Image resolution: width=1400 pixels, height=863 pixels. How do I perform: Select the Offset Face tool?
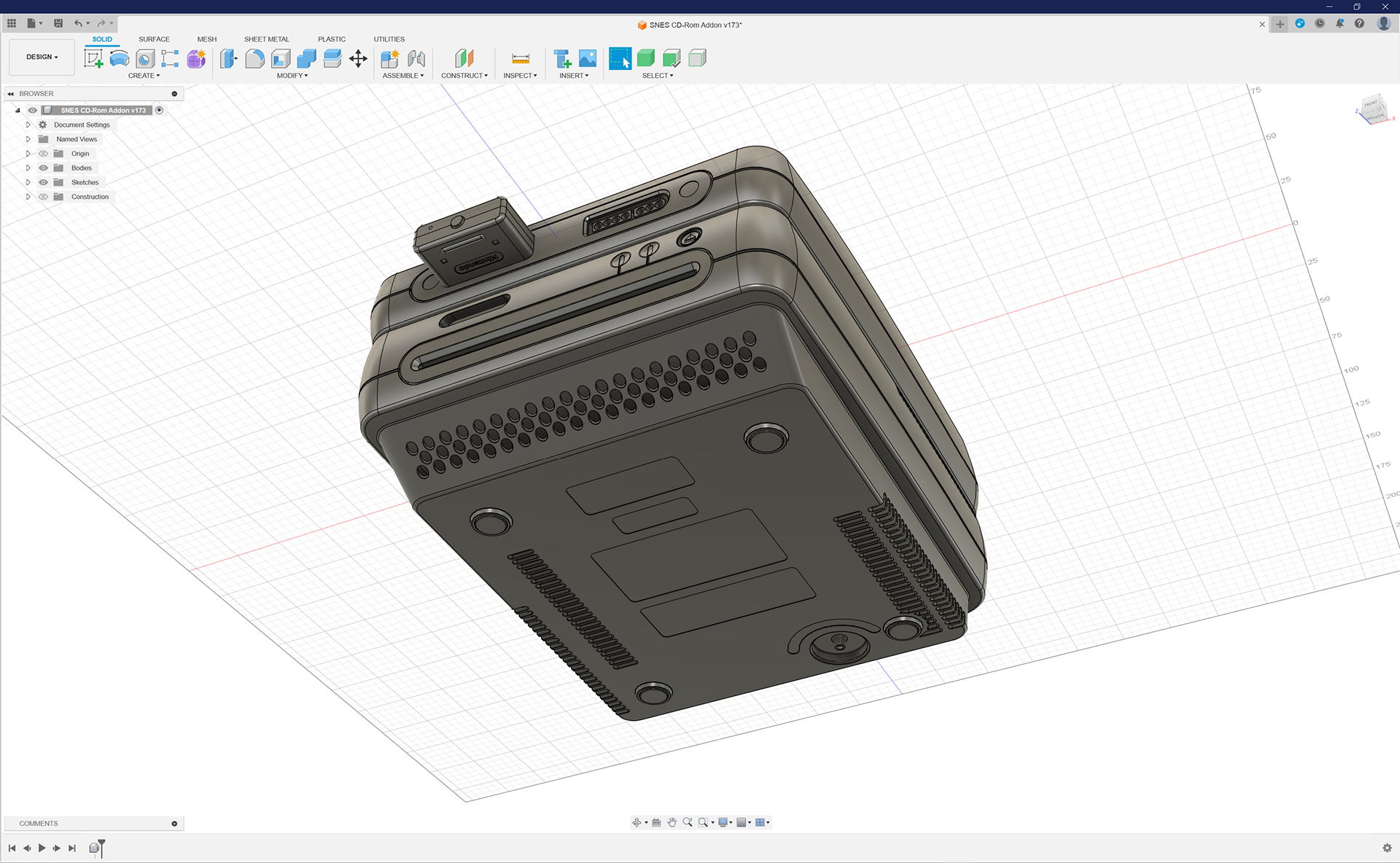(332, 58)
